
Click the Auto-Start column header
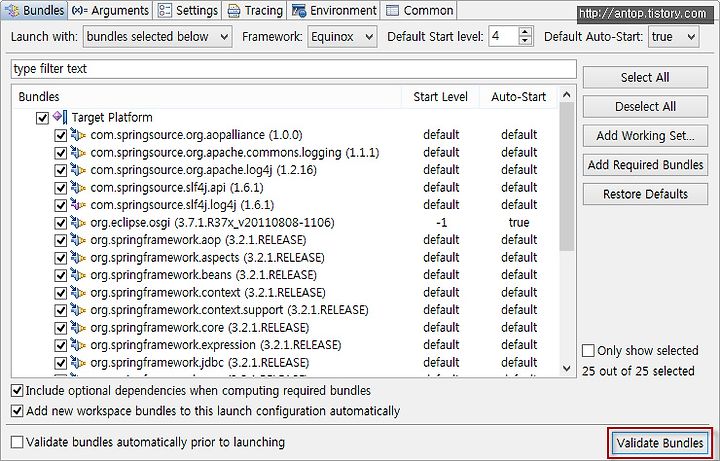[x=518, y=97]
